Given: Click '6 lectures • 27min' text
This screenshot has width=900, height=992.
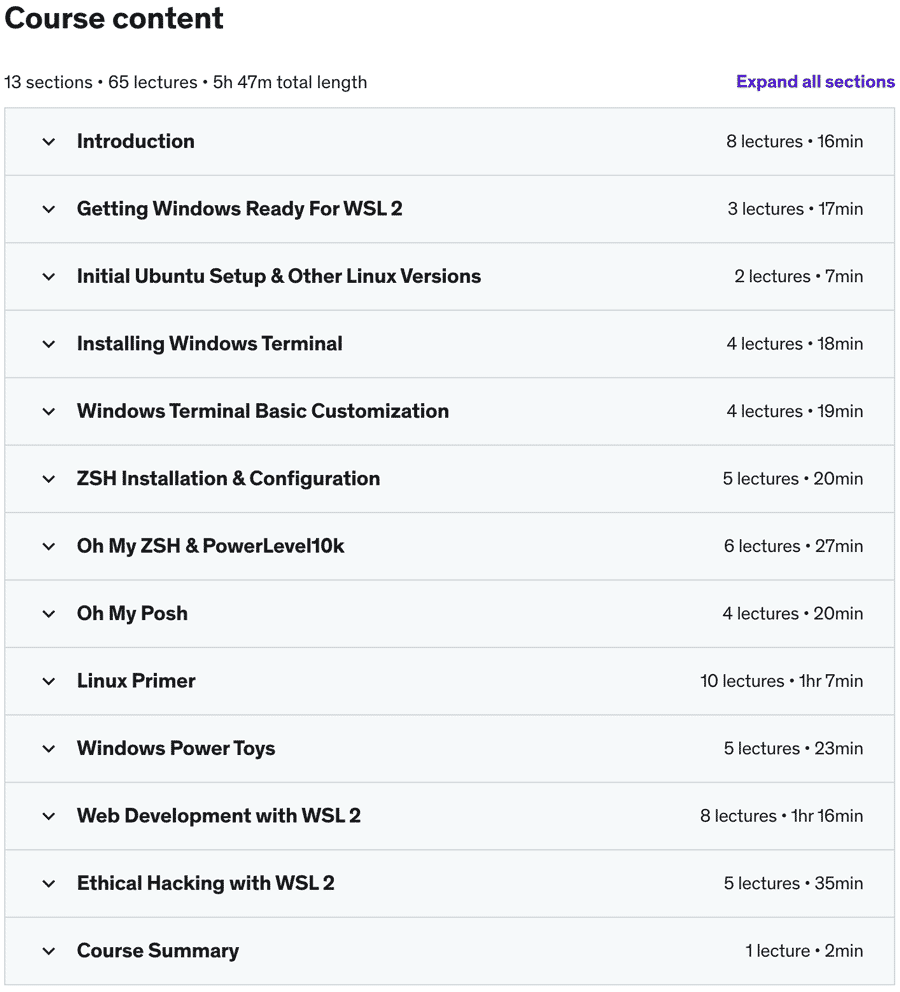Looking at the screenshot, I should (794, 547).
